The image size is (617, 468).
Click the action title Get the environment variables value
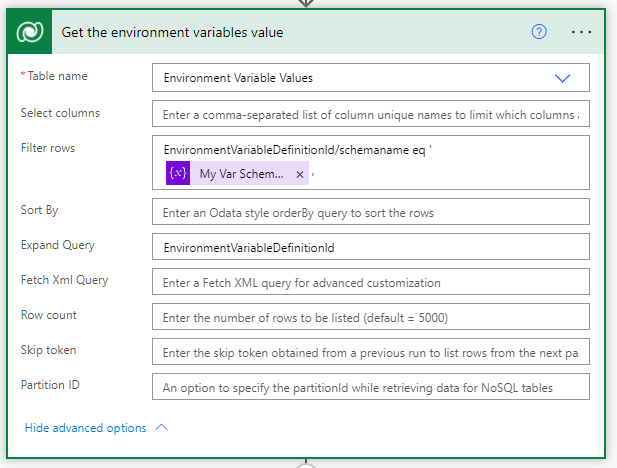pos(172,32)
